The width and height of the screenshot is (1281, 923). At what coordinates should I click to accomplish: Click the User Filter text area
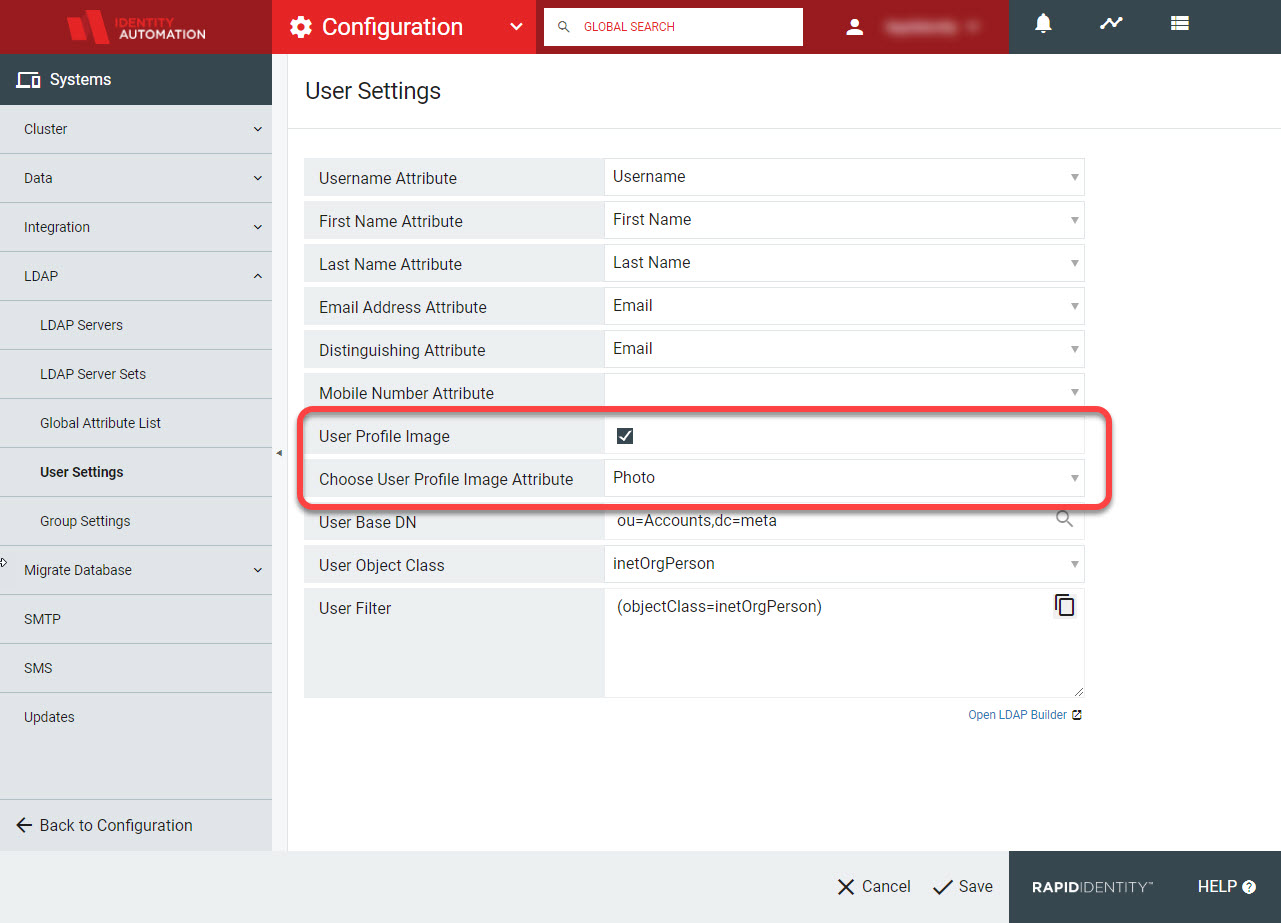coord(844,643)
